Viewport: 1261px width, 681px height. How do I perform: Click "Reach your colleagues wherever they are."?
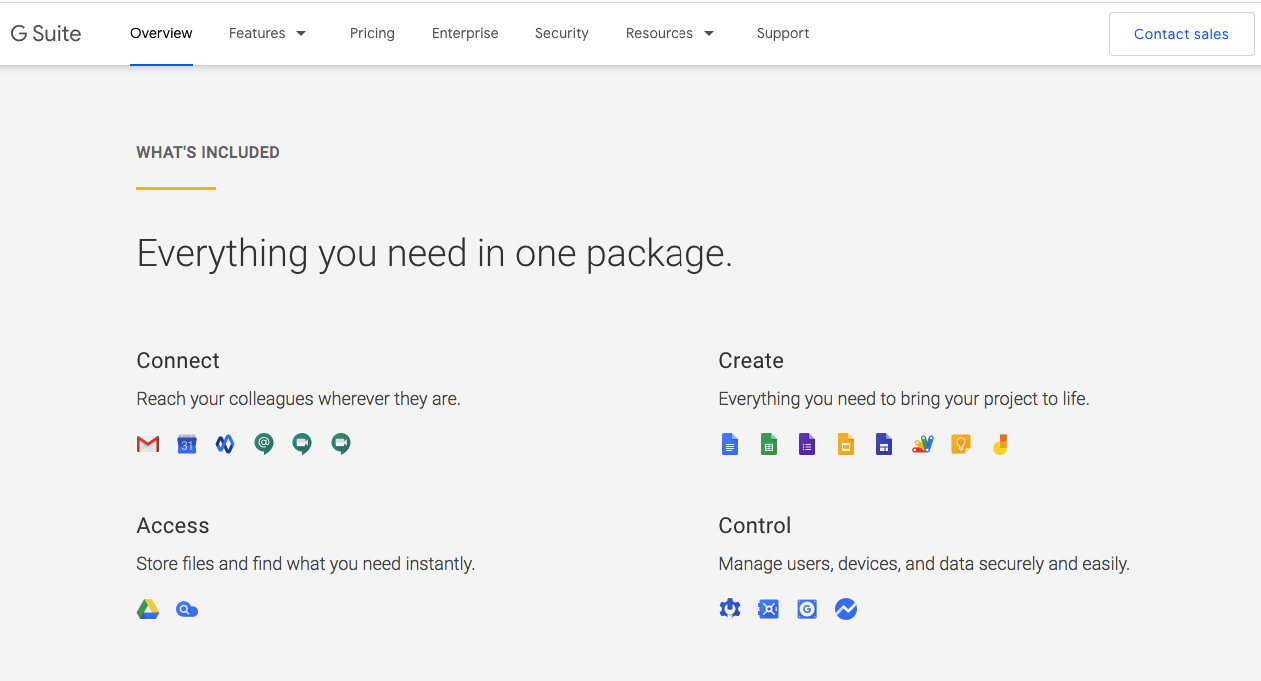click(299, 399)
